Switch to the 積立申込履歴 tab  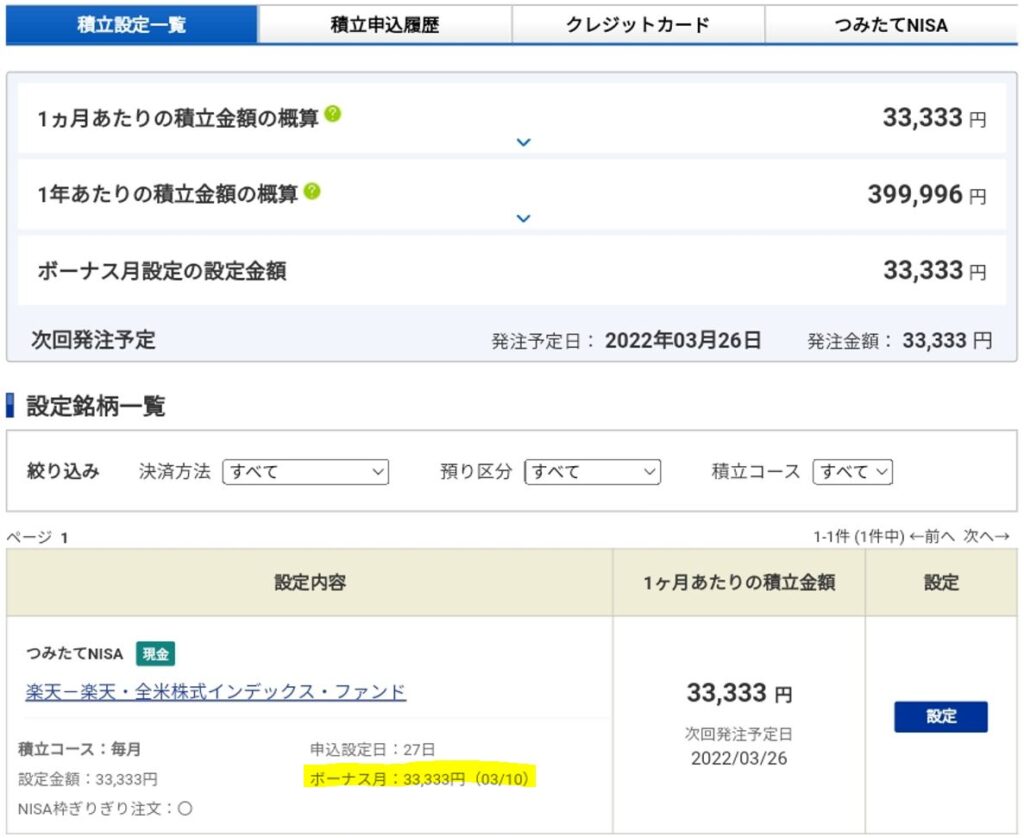point(385,25)
